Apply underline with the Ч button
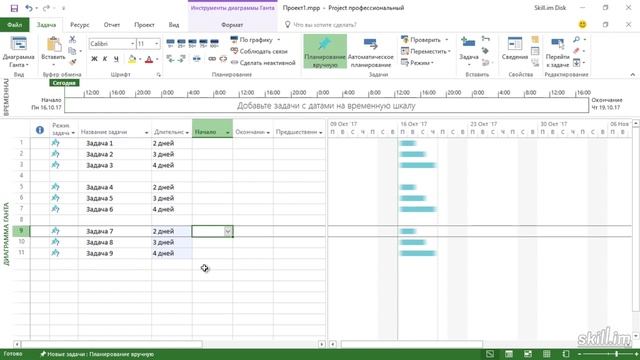Screen dimensions: 640x360 [x=116, y=59]
